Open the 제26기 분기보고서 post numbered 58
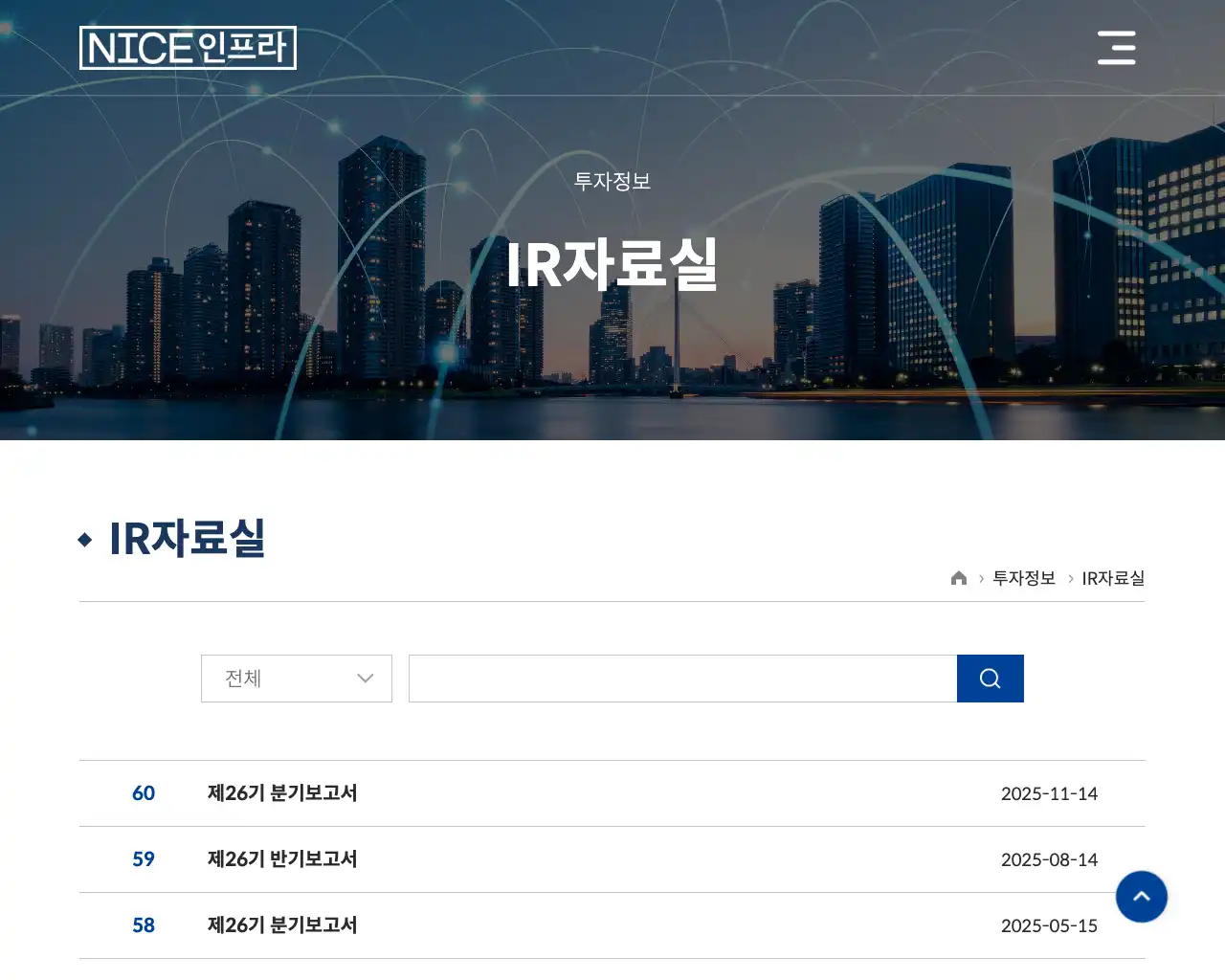This screenshot has height=980, width=1225. point(282,925)
